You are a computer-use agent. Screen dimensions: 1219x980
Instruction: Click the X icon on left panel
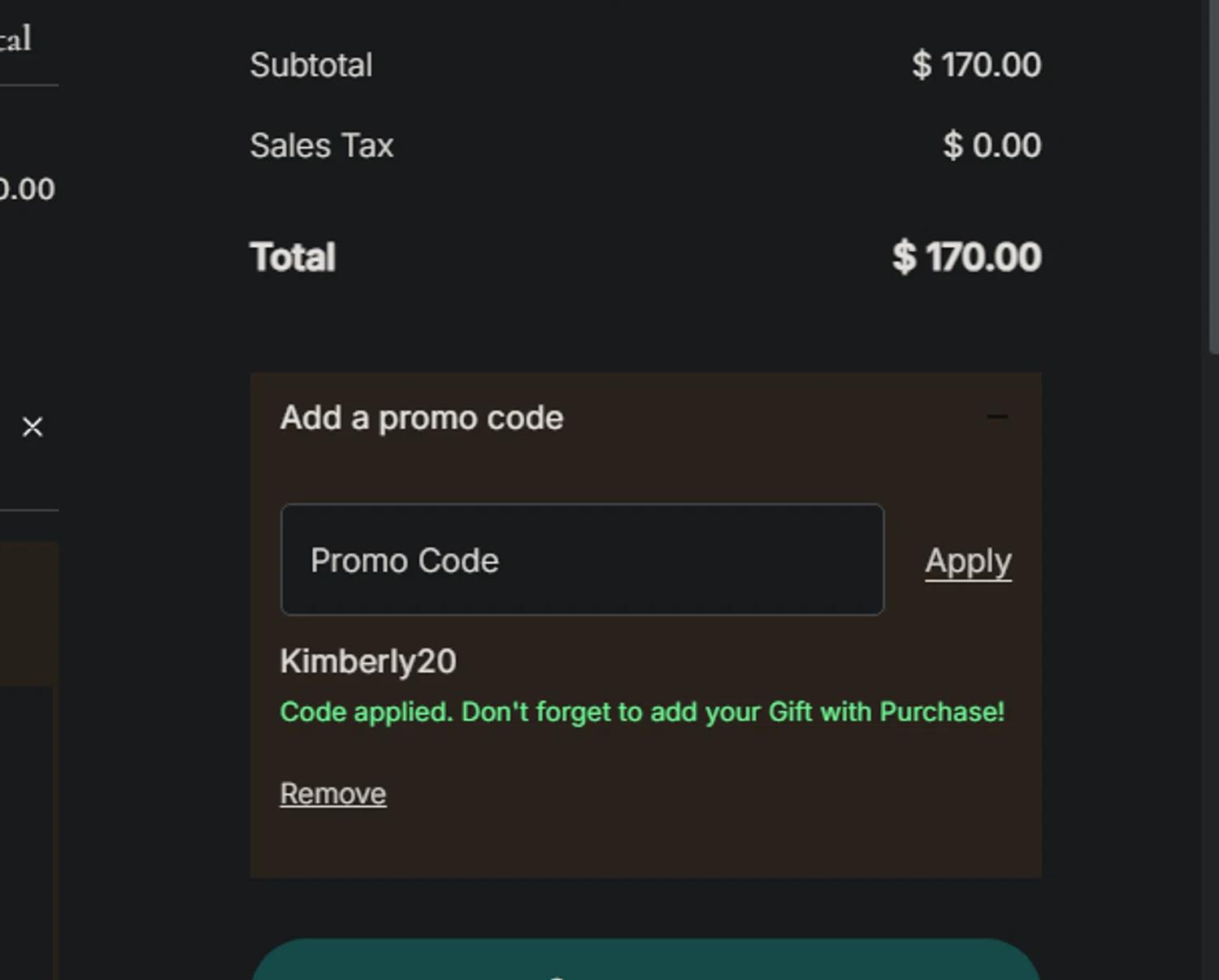click(x=33, y=427)
